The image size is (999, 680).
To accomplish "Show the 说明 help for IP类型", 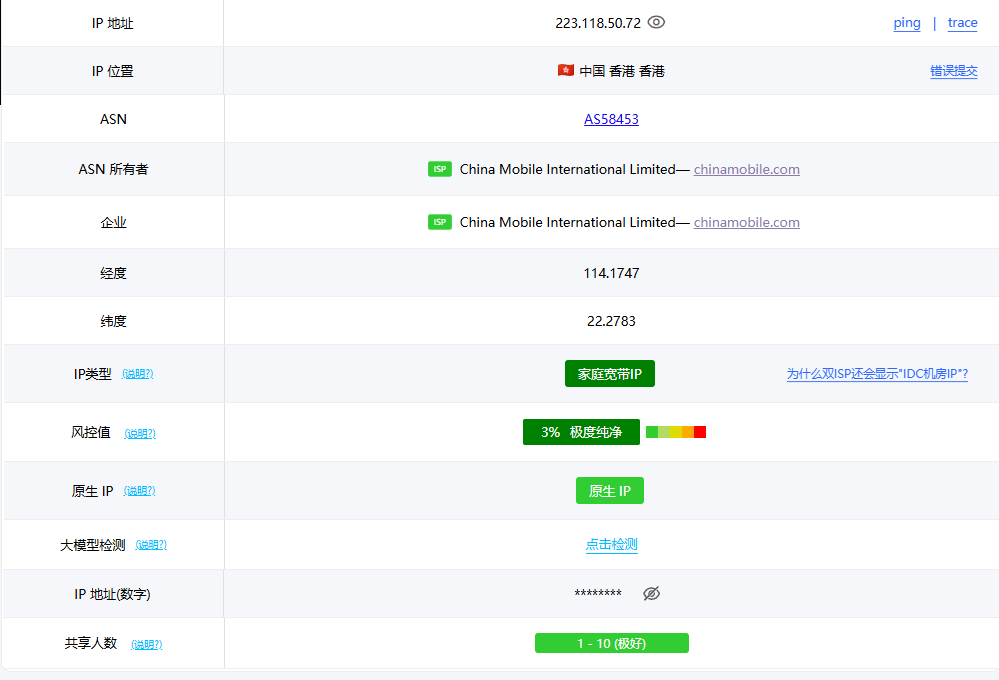I will tap(138, 374).
